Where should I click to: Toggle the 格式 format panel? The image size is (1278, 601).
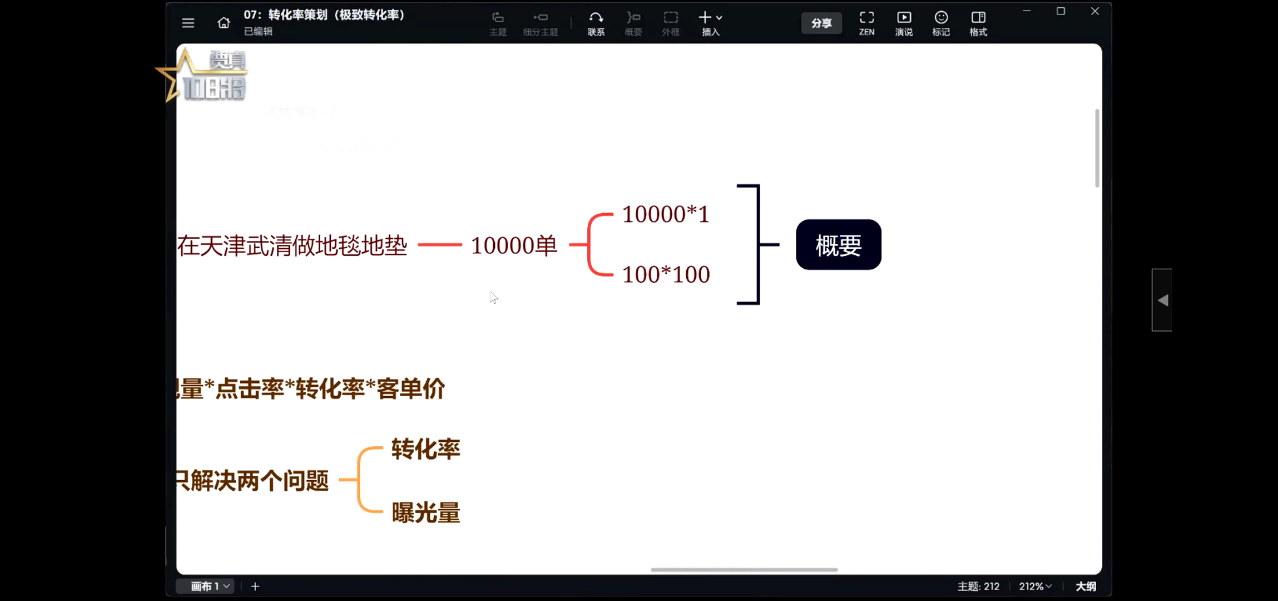(978, 22)
